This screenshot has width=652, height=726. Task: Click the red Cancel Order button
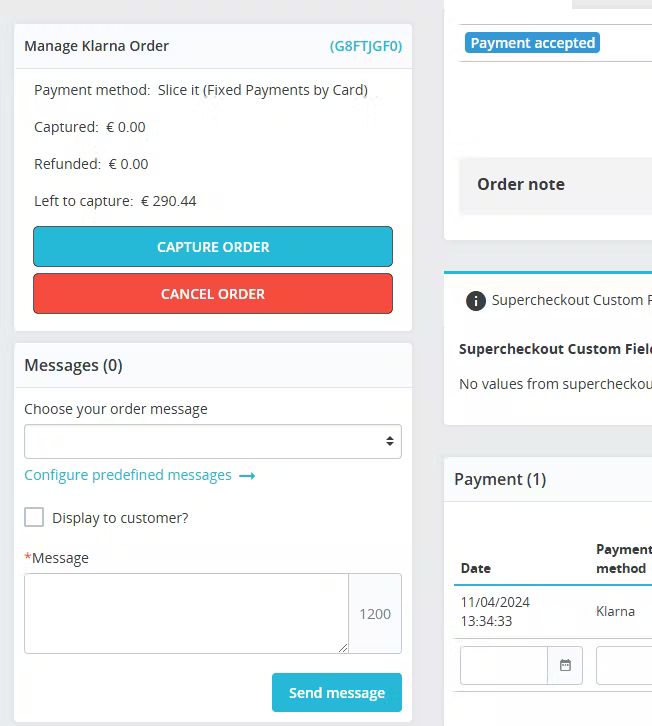(x=213, y=294)
